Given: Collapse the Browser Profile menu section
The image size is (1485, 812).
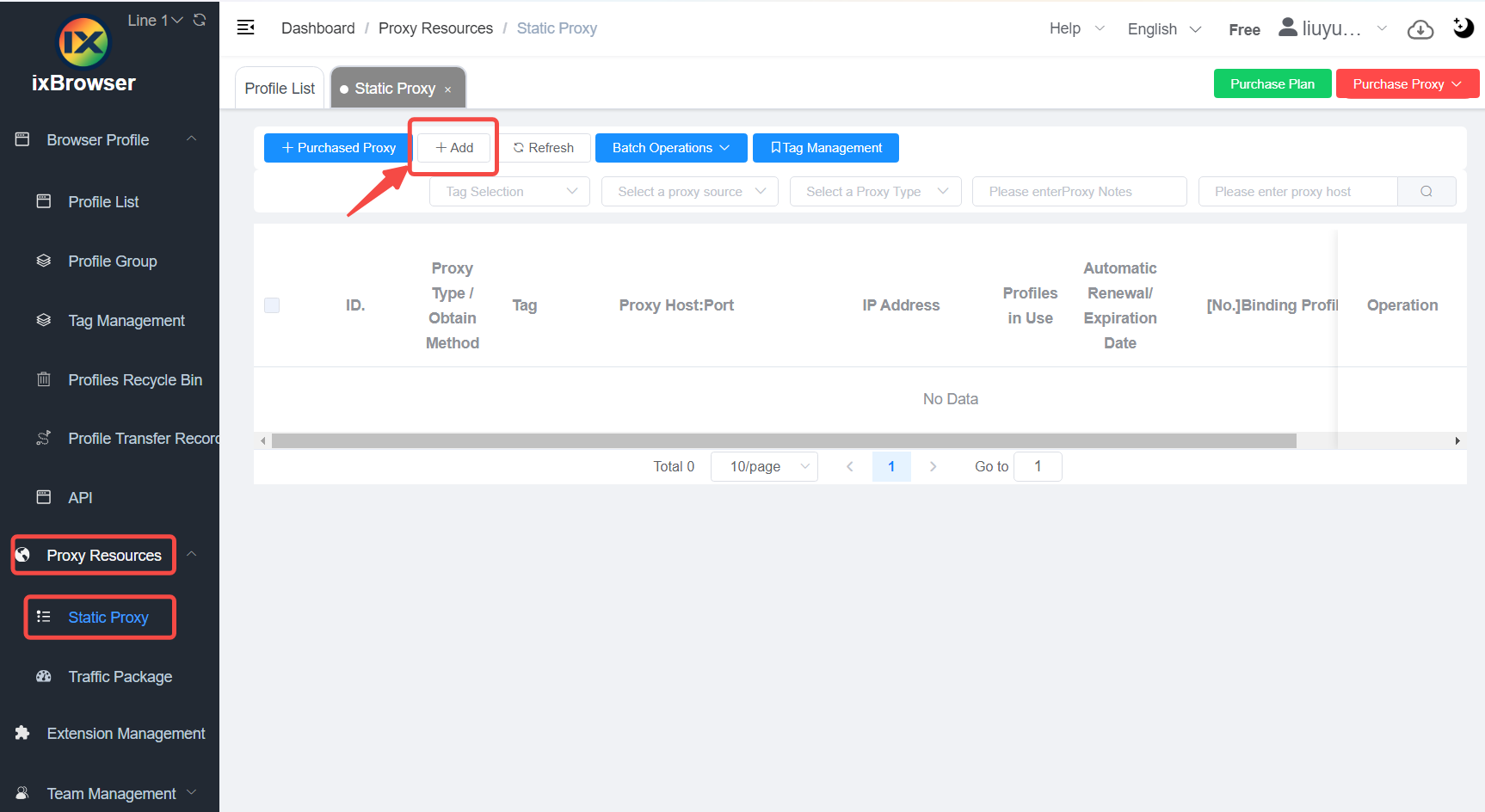Looking at the screenshot, I should pyautogui.click(x=192, y=139).
